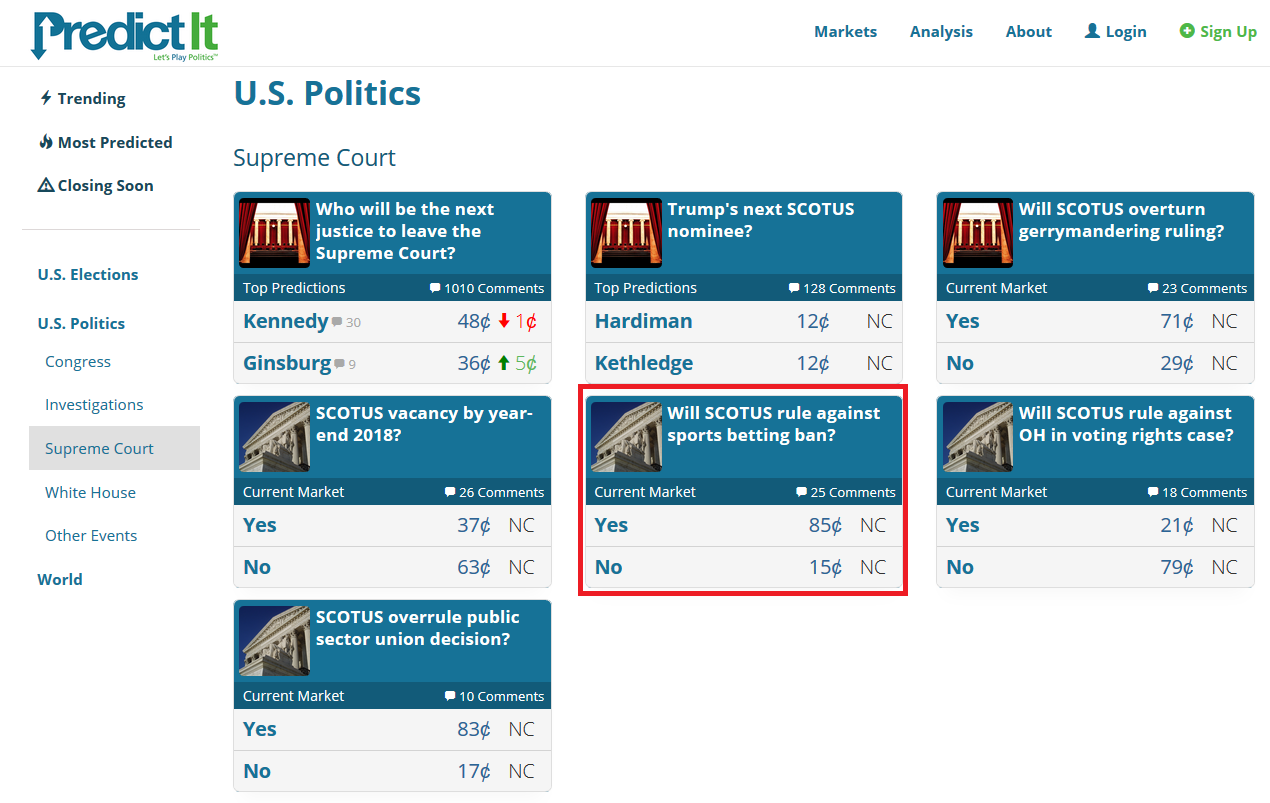Open 'Will SCOTUS overturn gerrymandering ruling?' title
Viewport: 1270px width, 803px height.
(x=1121, y=220)
